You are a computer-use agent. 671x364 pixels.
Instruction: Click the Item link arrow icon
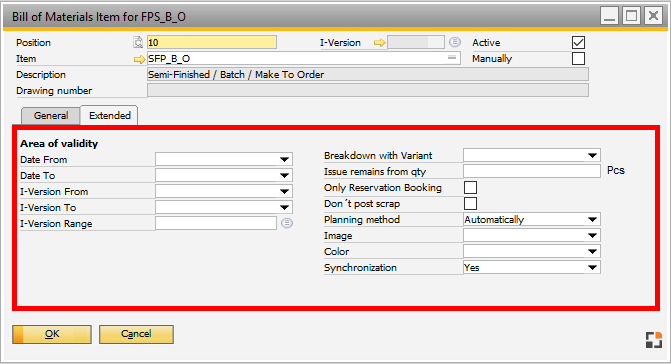click(140, 59)
